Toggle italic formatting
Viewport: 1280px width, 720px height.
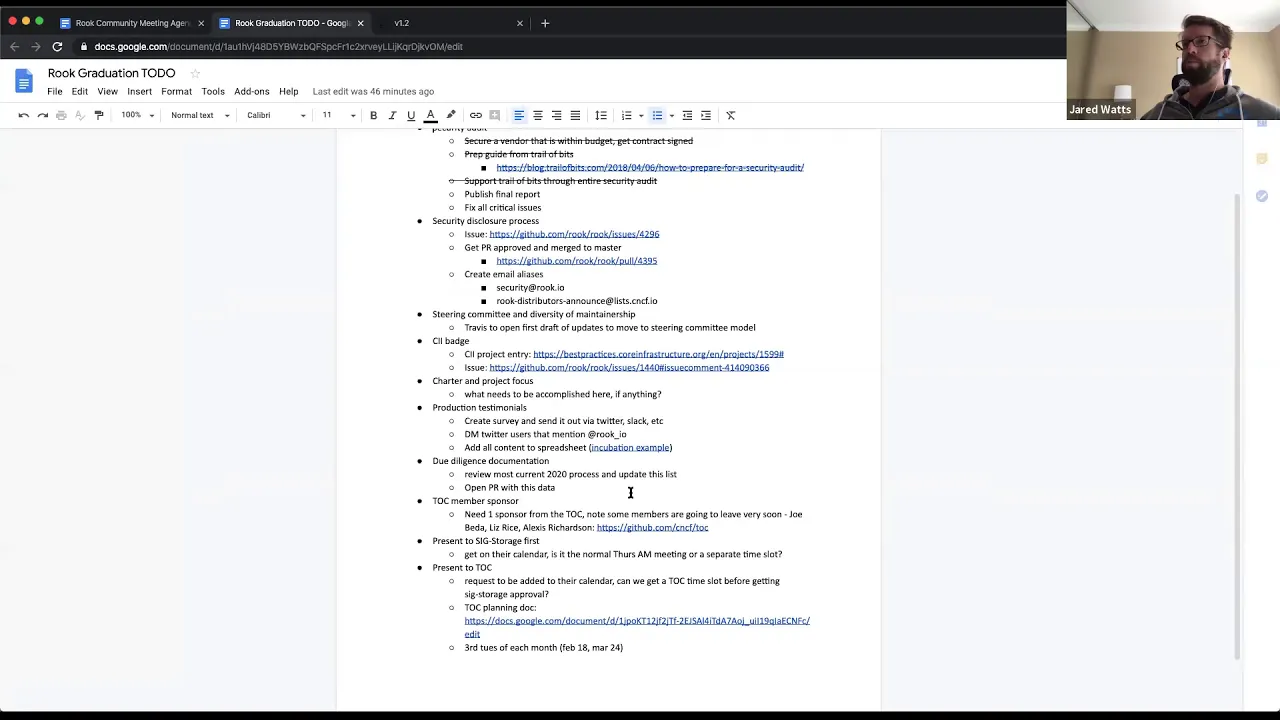392,115
